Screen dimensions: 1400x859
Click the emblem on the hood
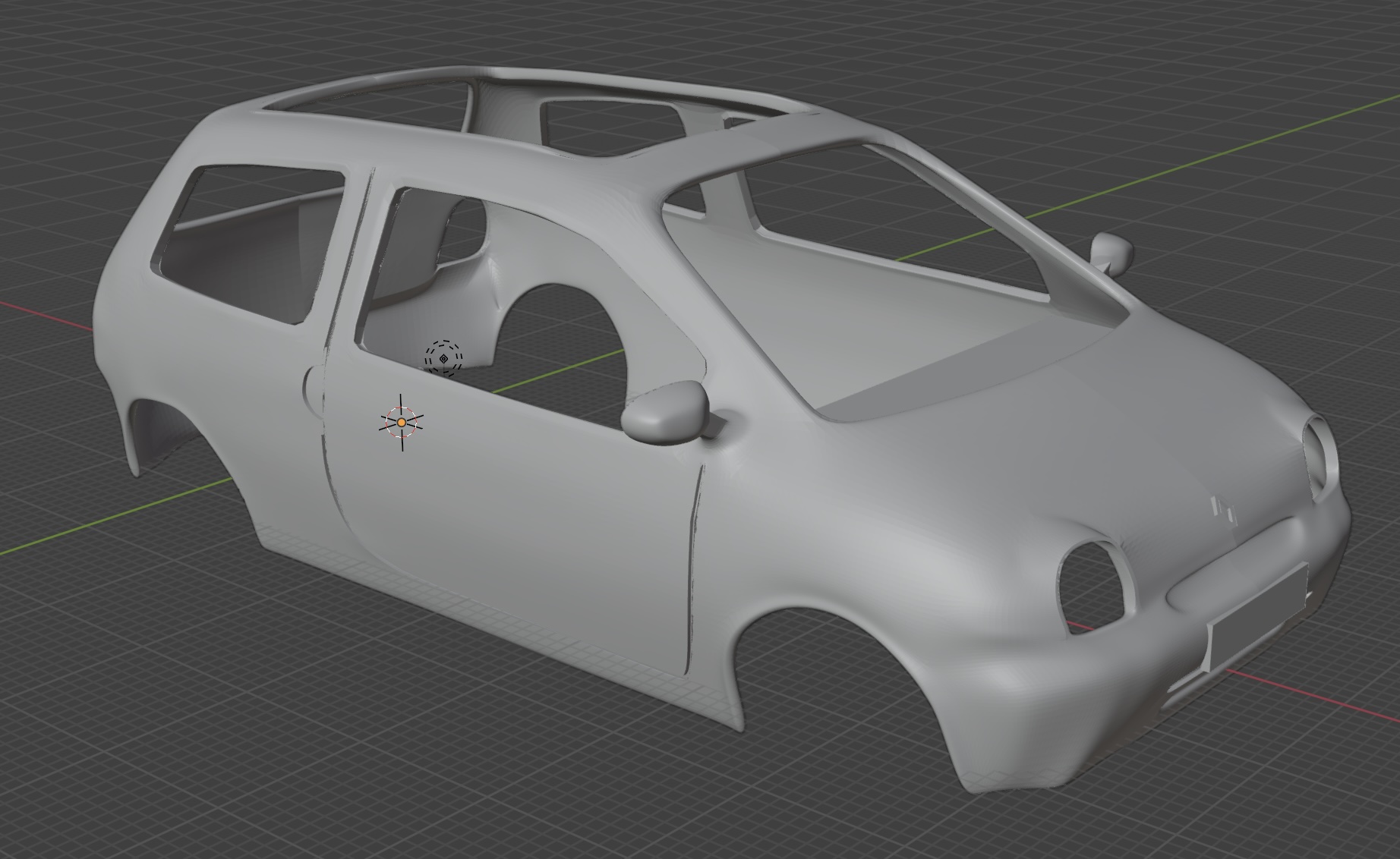[x=1224, y=509]
